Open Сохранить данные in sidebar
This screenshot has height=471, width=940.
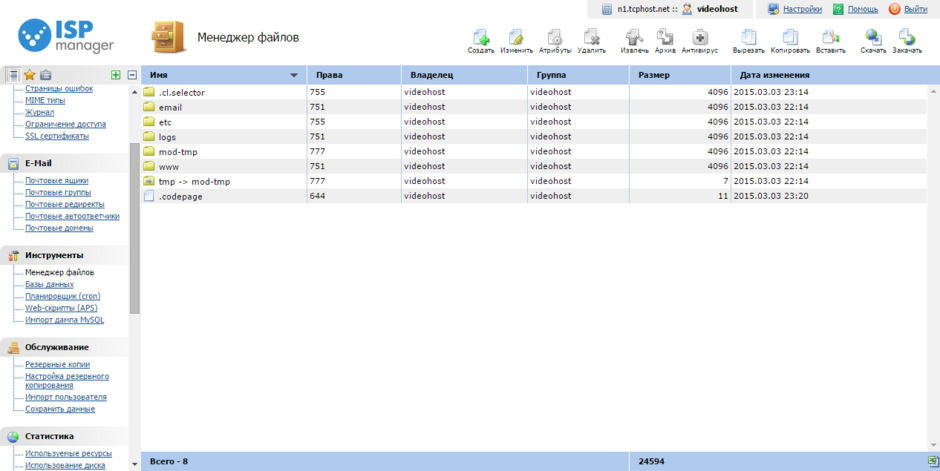coord(60,409)
